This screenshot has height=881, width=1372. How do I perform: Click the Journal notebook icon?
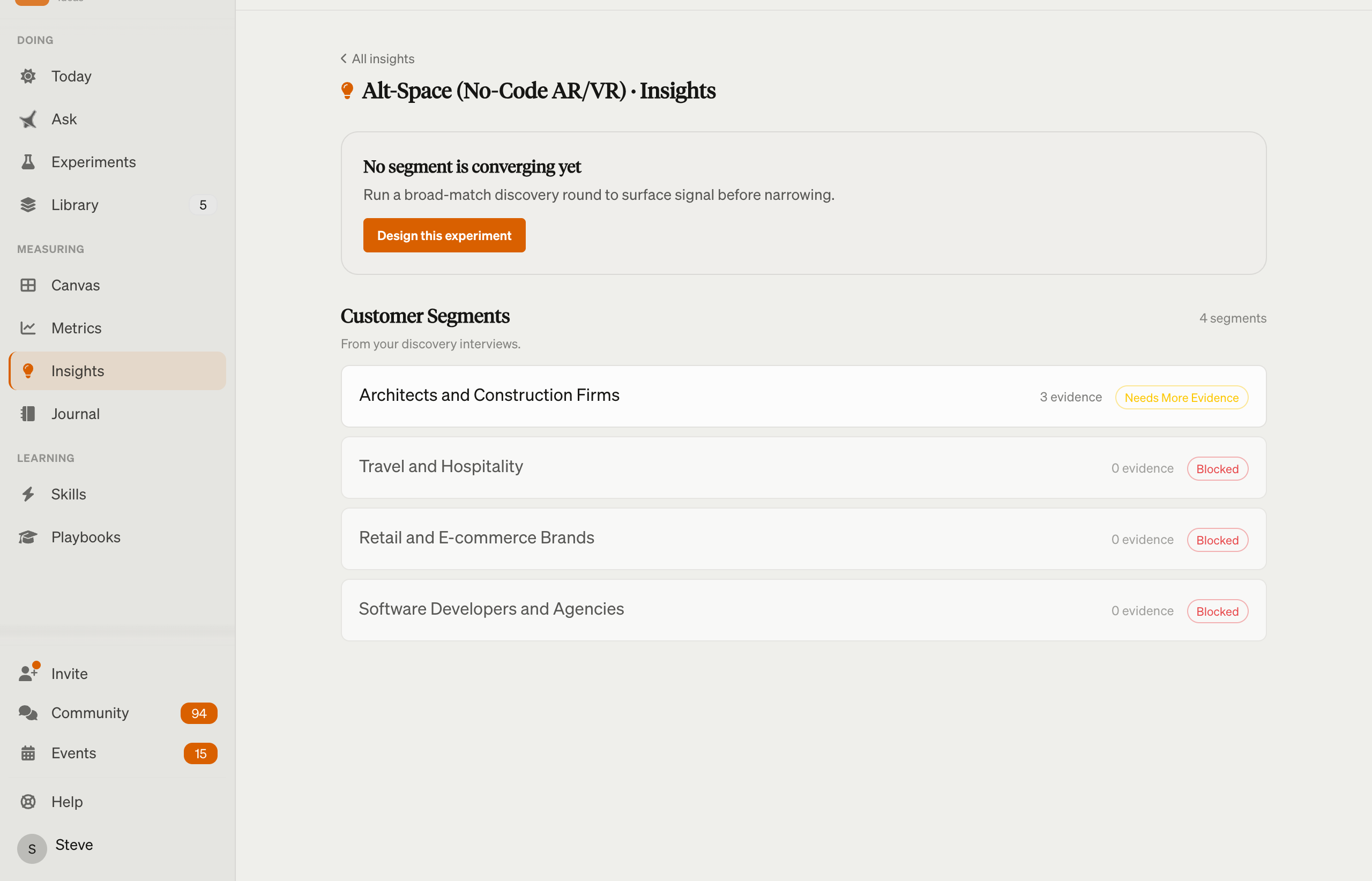pos(28,414)
